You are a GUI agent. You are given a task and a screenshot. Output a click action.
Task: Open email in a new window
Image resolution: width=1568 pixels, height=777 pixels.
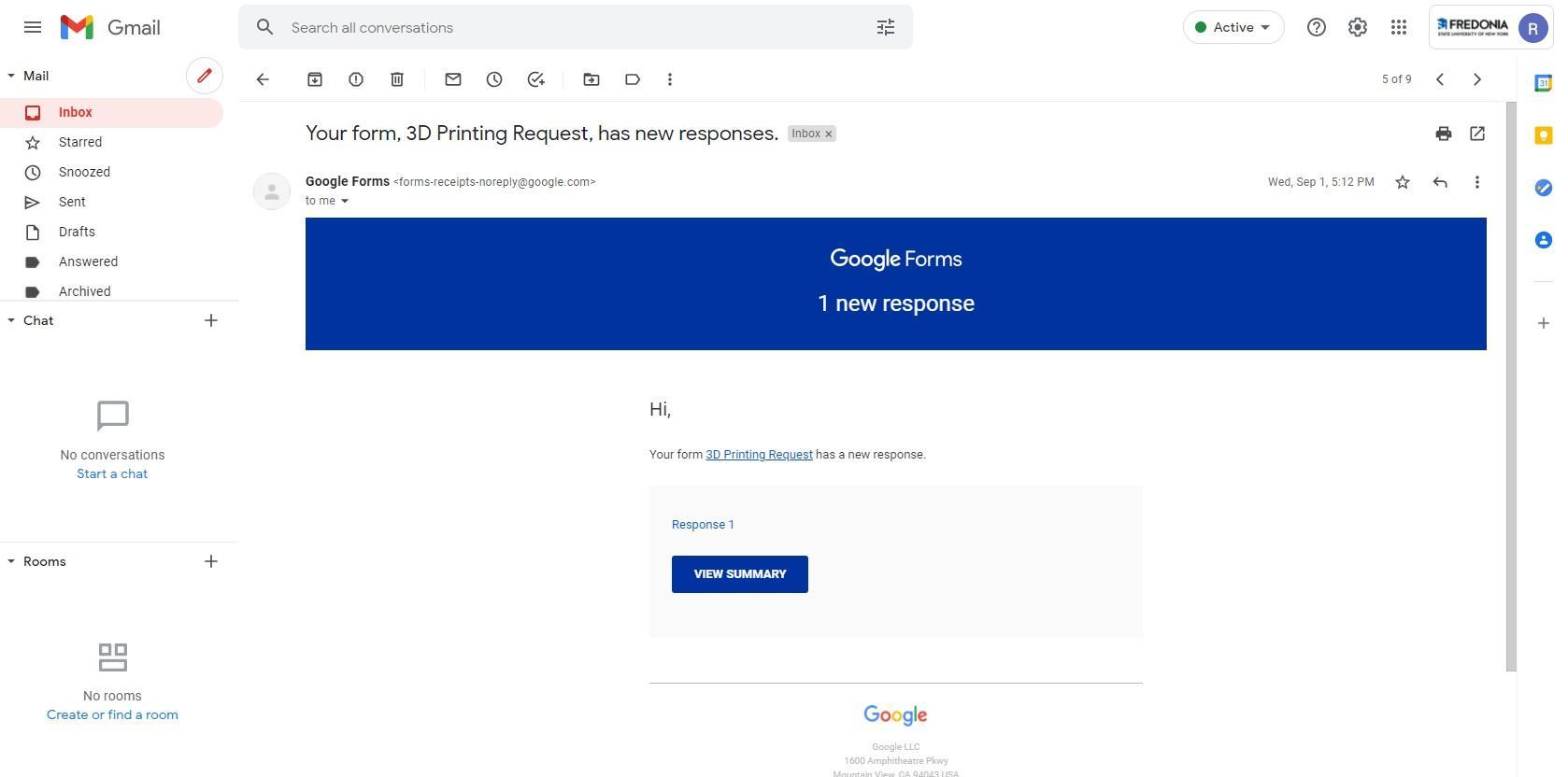1477,134
